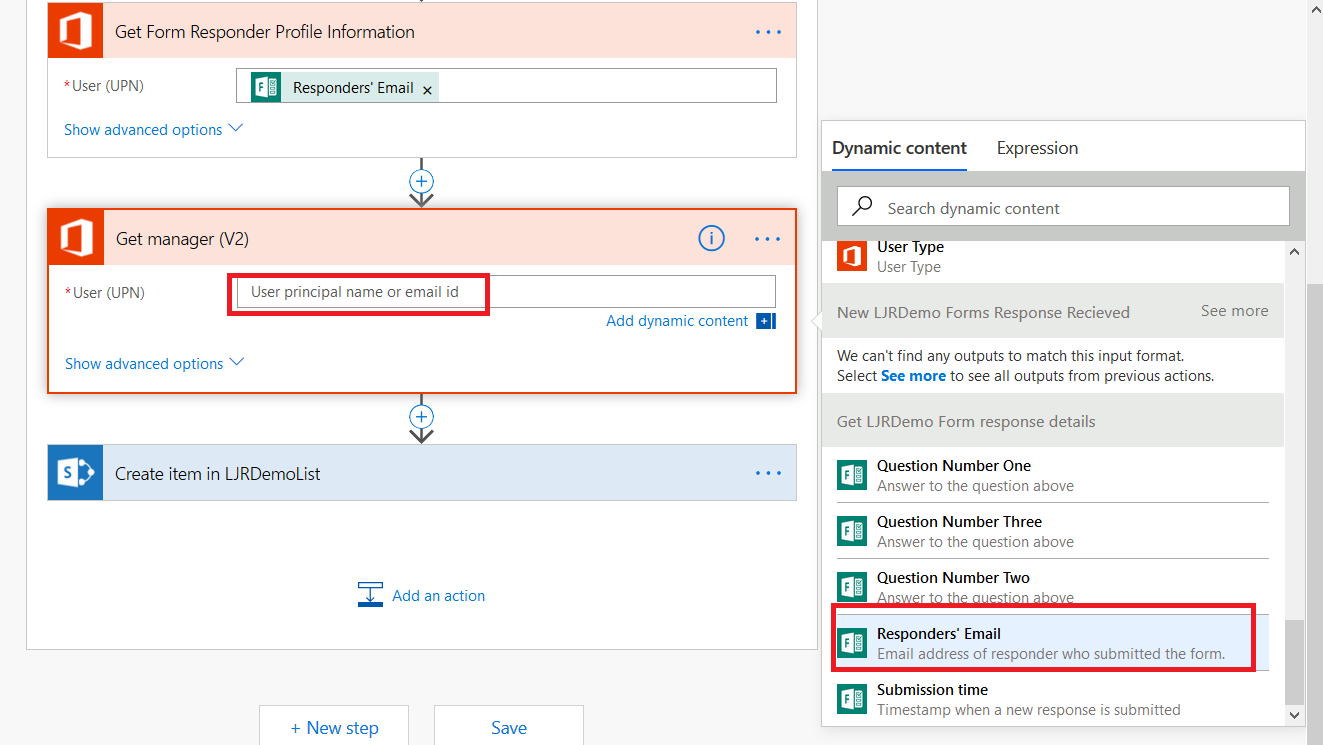Click the Office 365 icon on Get Form Responder Profile Information
The width and height of the screenshot is (1323, 745).
point(75,32)
